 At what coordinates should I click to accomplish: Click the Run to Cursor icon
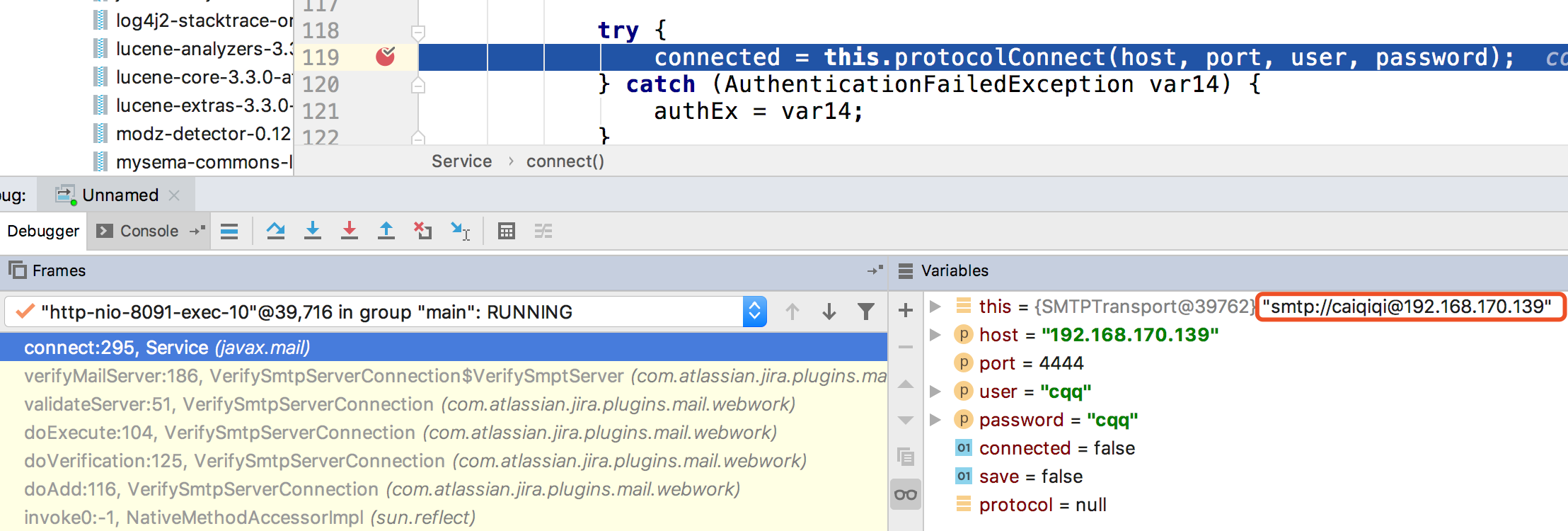click(x=460, y=231)
